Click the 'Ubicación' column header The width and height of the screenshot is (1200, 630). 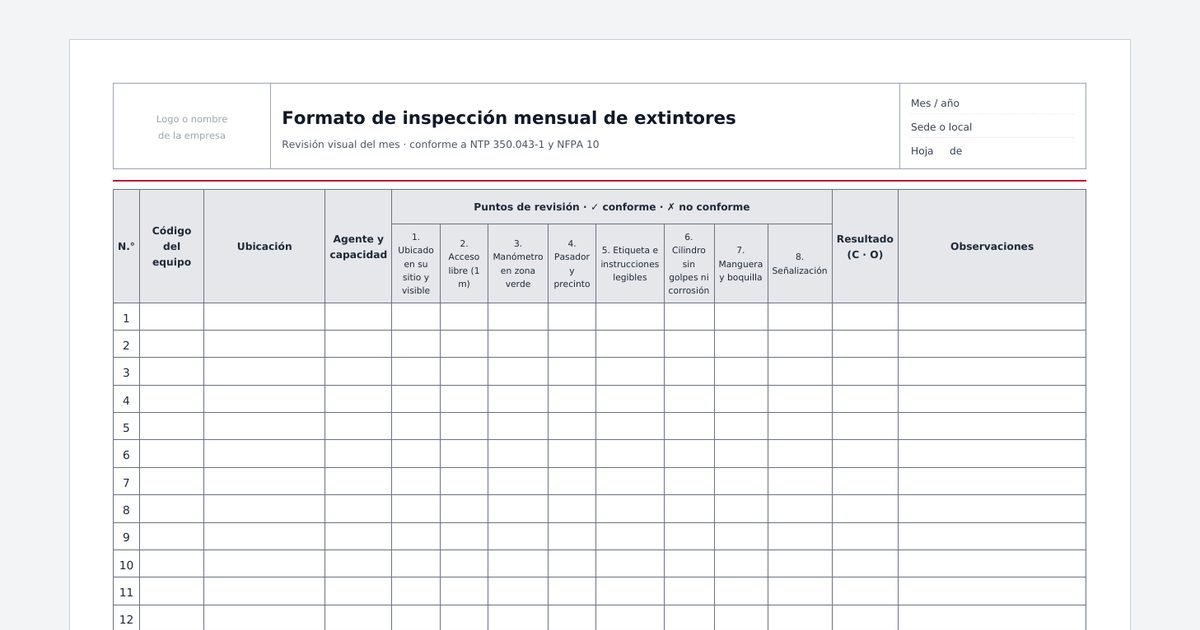point(265,246)
